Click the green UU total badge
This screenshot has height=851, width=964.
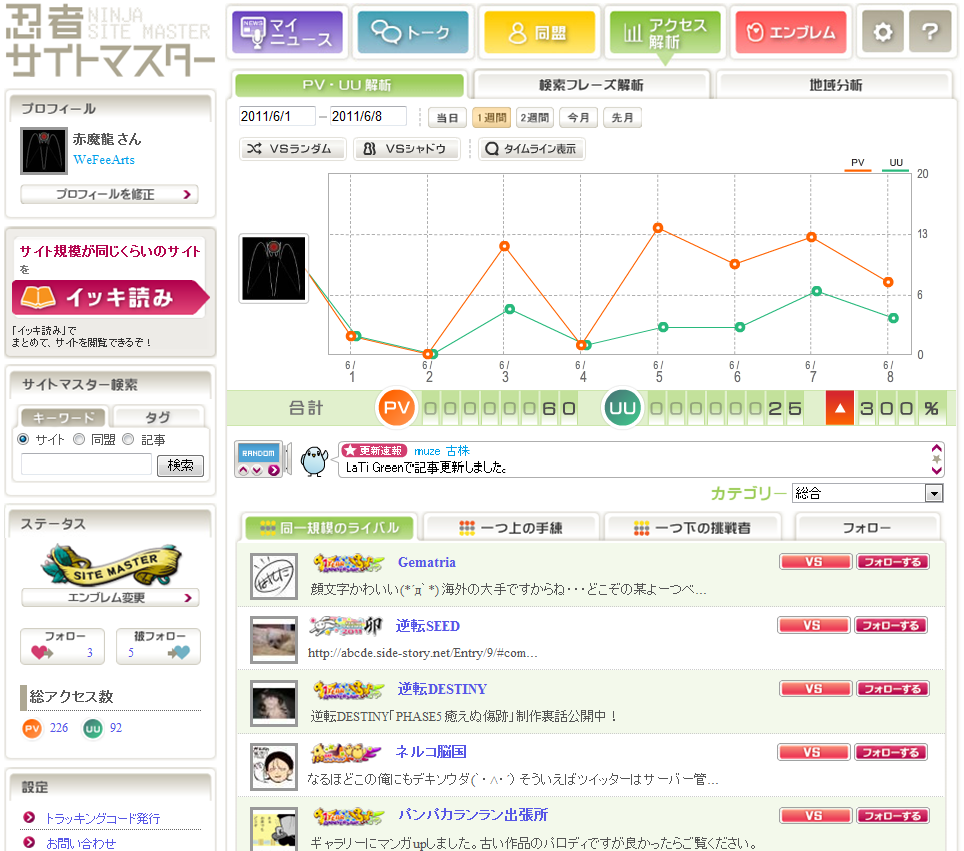[x=622, y=408]
